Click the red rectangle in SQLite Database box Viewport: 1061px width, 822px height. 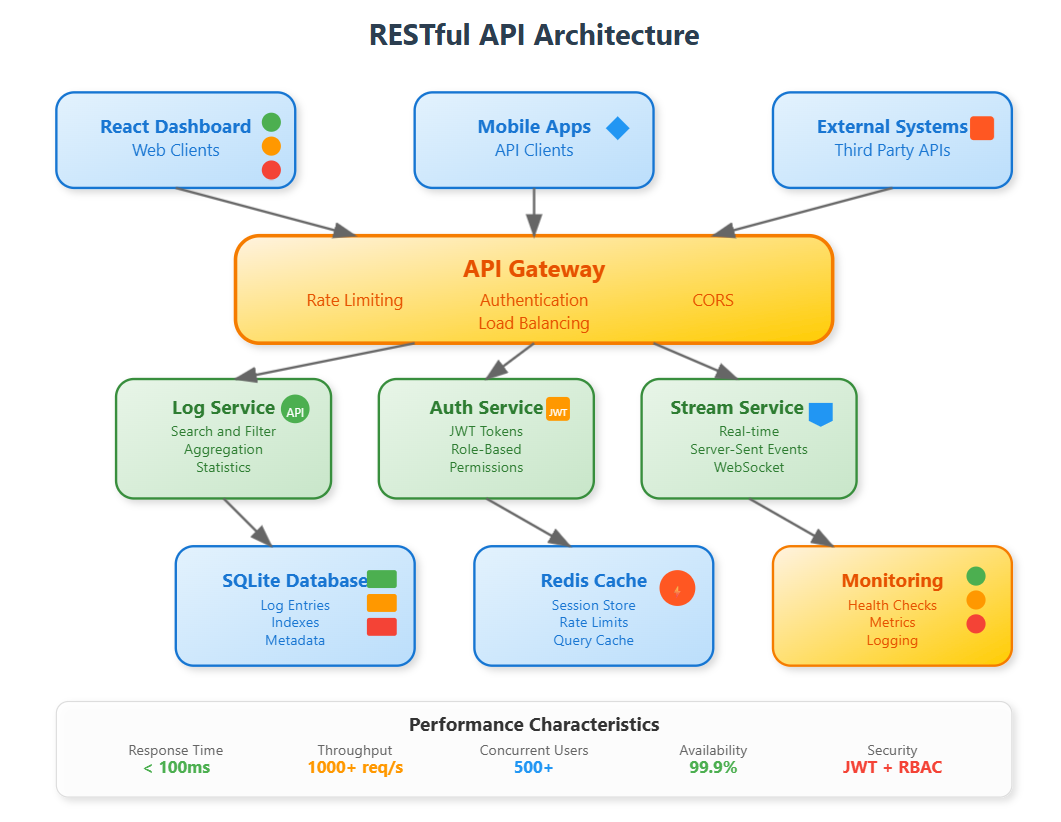(382, 627)
